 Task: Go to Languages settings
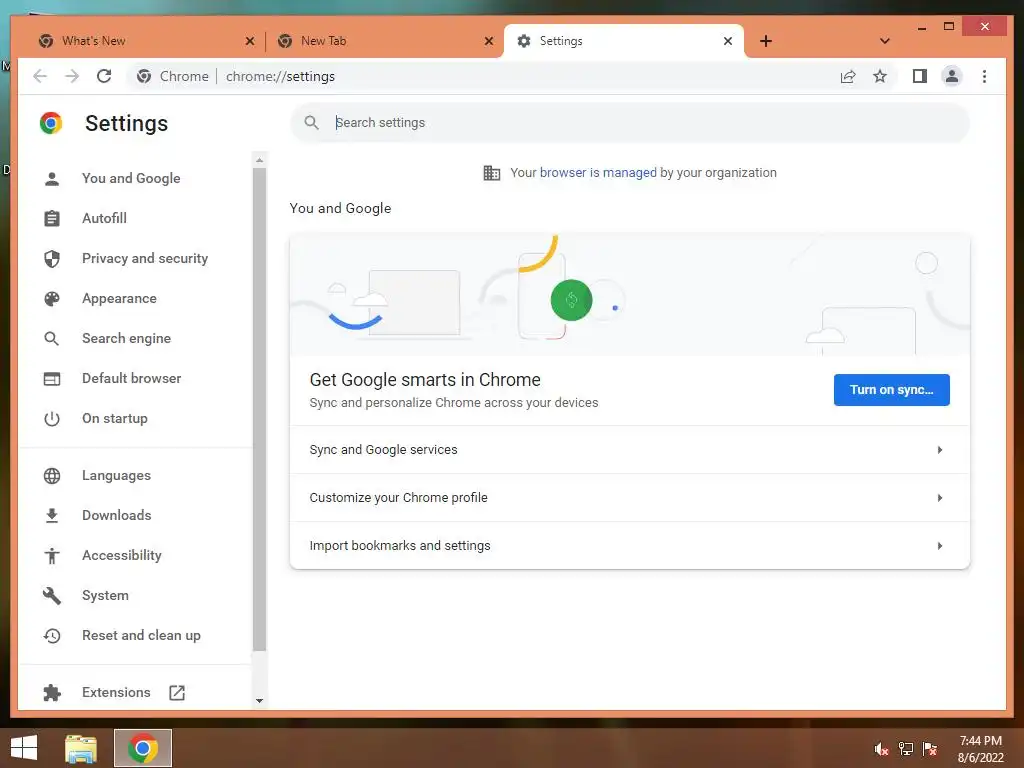click(x=116, y=475)
